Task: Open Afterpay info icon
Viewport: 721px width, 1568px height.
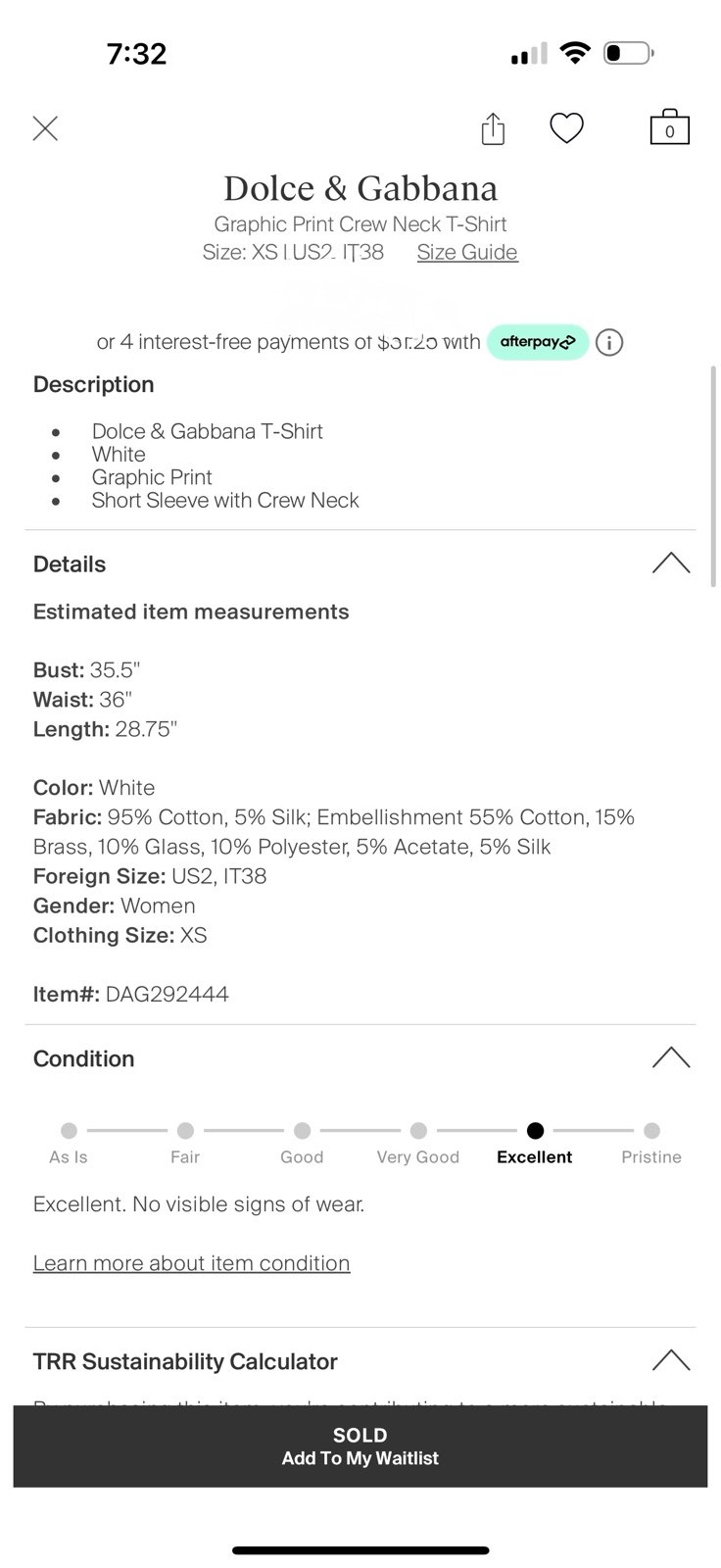Action: click(609, 343)
